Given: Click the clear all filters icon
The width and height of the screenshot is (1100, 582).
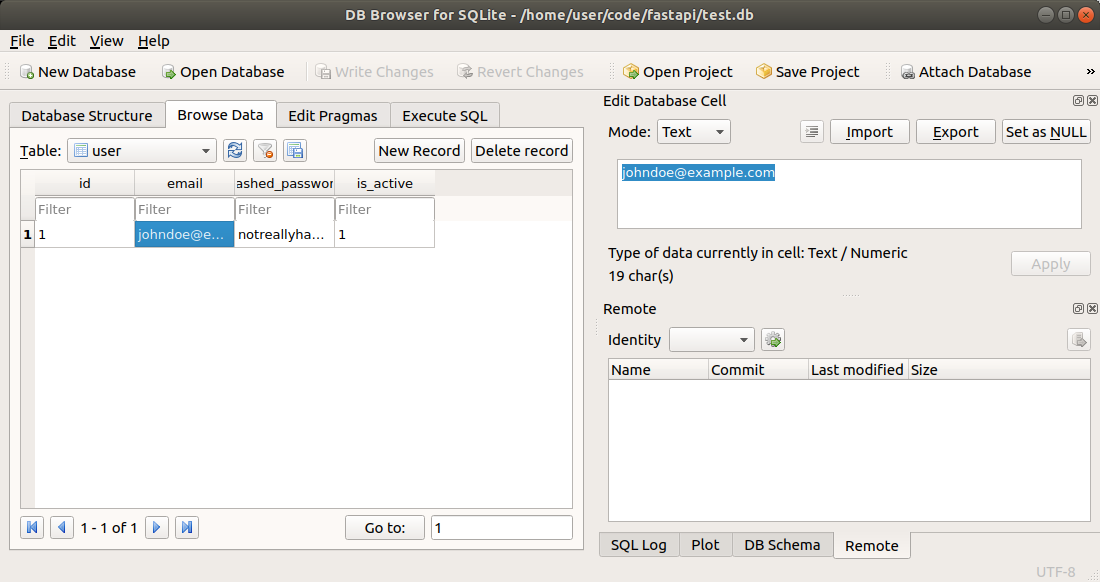Looking at the screenshot, I should click(x=265, y=151).
